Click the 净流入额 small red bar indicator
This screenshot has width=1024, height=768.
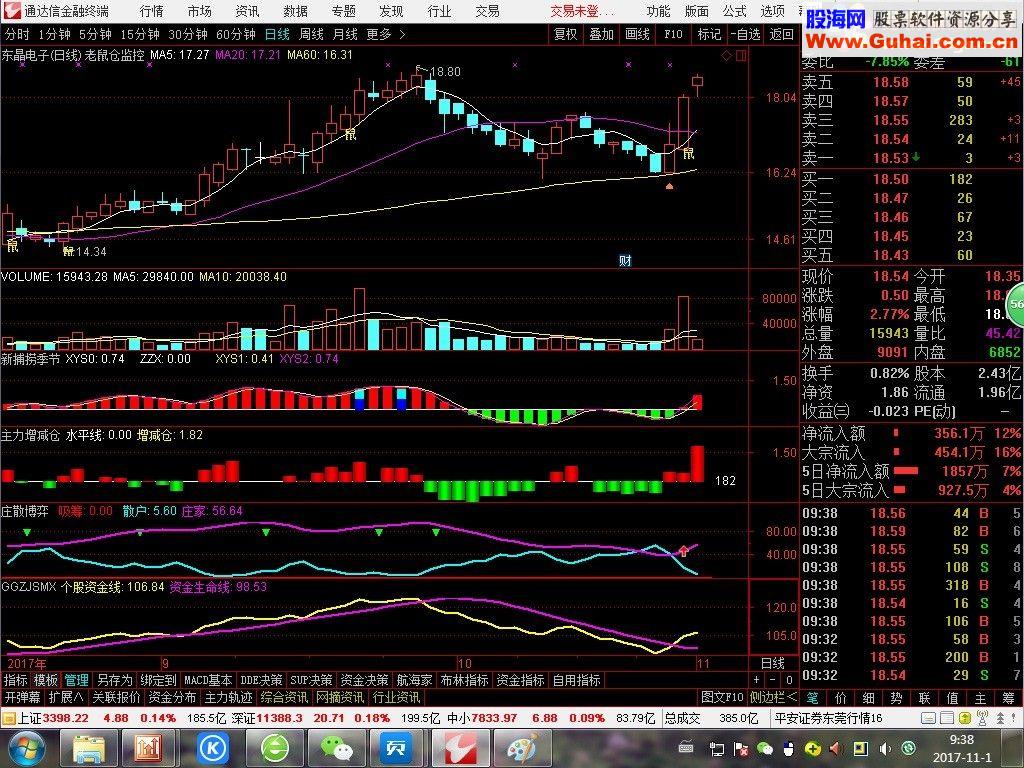[896, 432]
